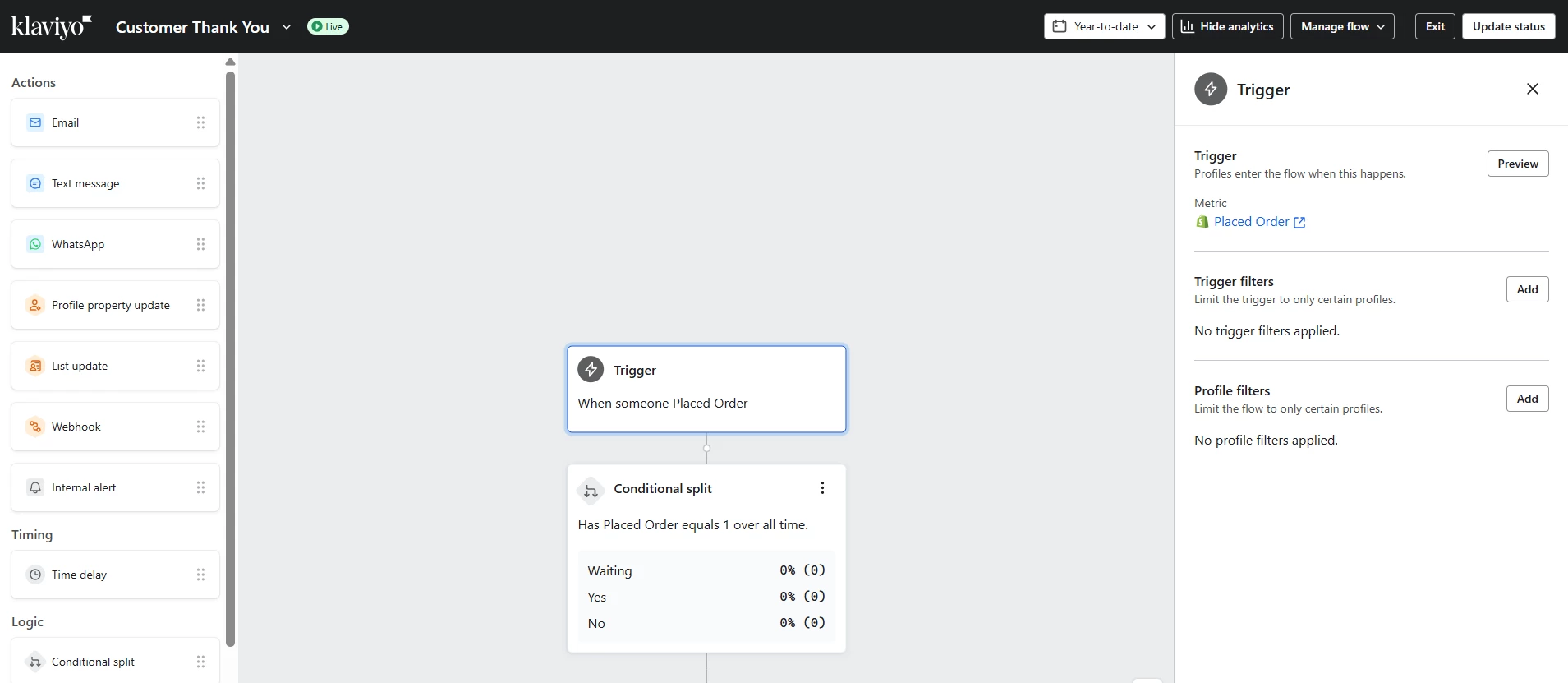This screenshot has width=1568, height=683.
Task: Close the Trigger panel
Action: pos(1533,89)
